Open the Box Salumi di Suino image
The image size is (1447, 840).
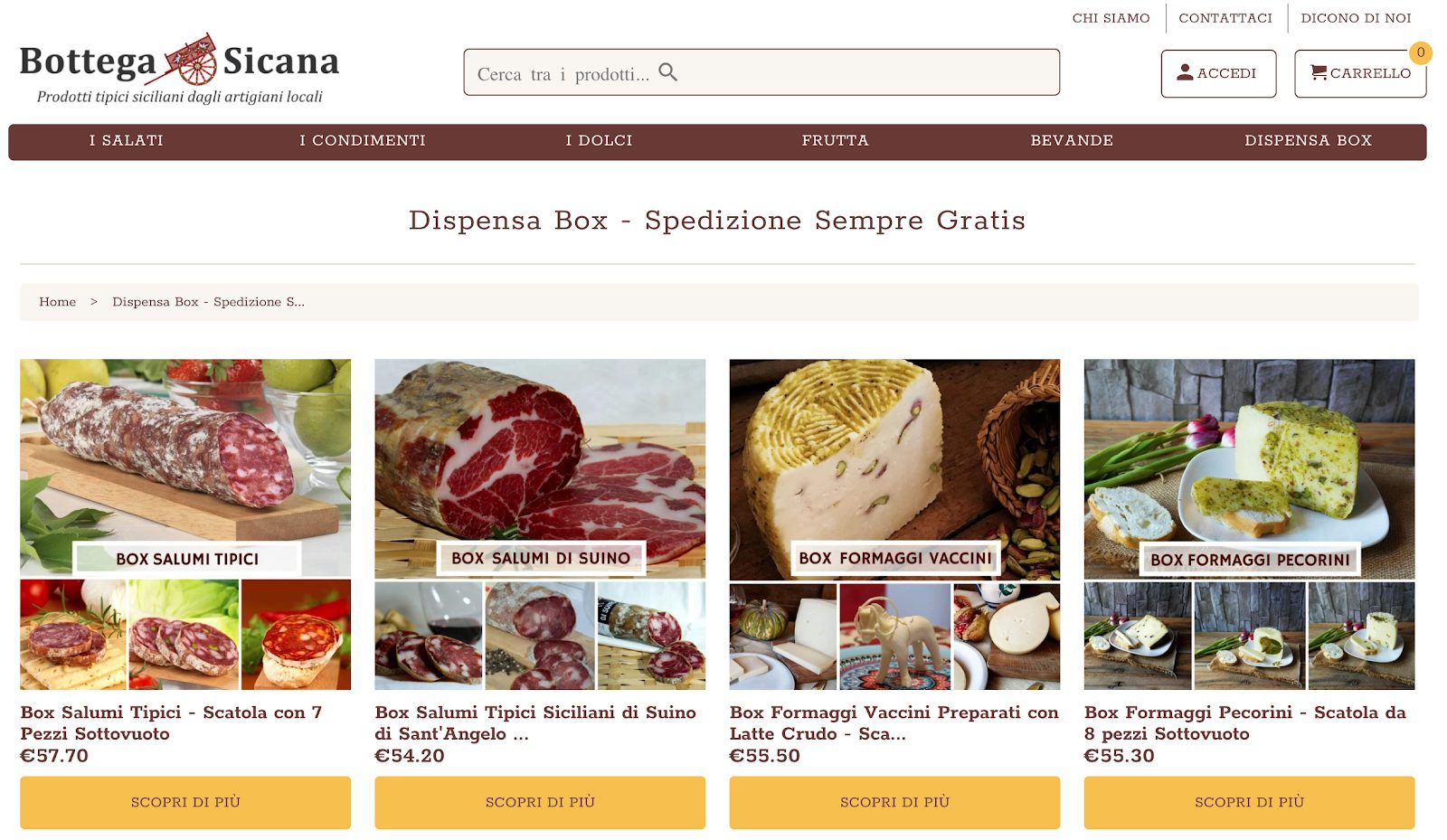click(x=540, y=524)
